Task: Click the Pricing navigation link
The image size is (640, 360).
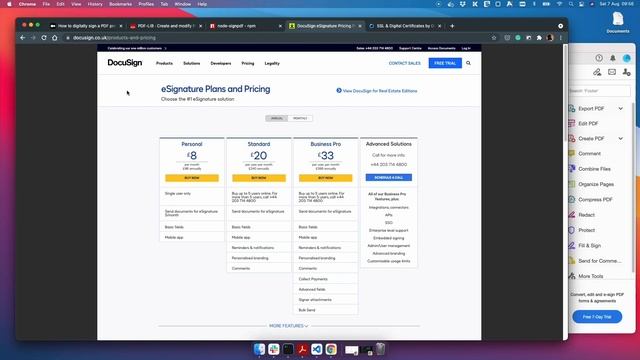Action: tap(248, 63)
